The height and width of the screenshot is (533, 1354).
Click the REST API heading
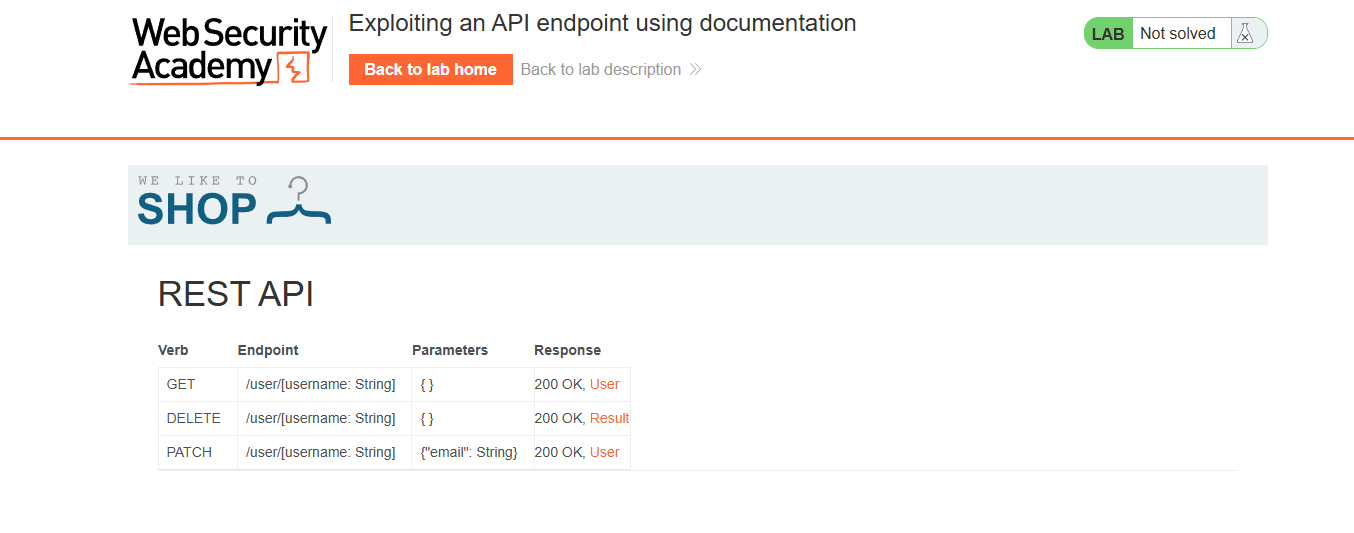click(236, 294)
